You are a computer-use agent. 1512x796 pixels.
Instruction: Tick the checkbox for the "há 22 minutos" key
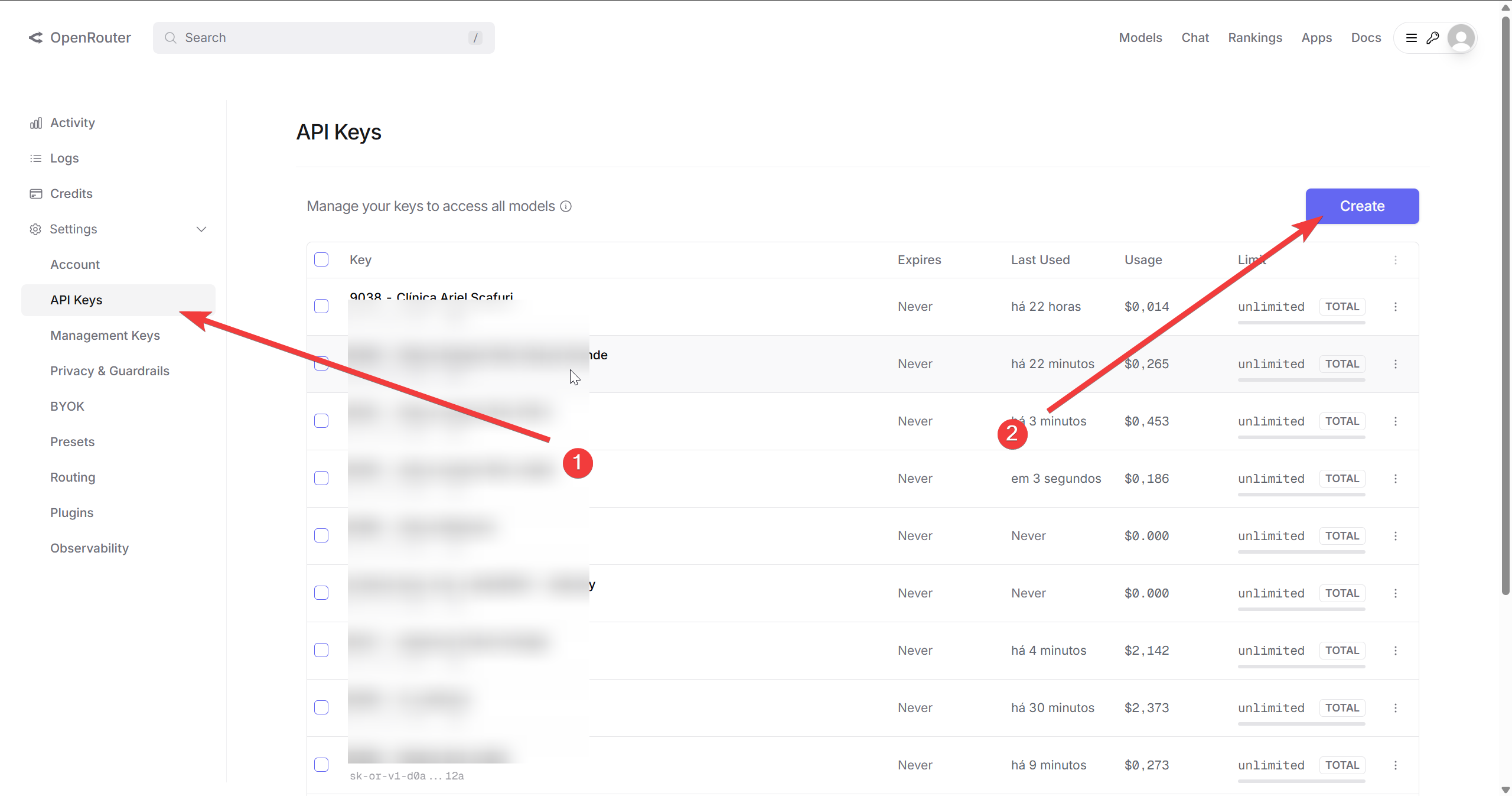click(x=321, y=363)
